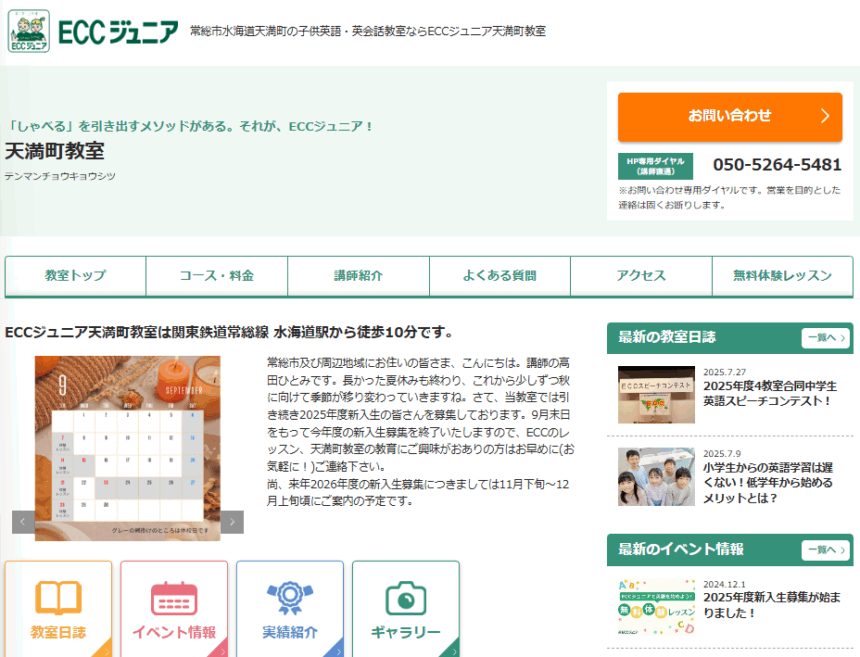Open the 小学生からの英語学習 article link
Screen dimensions: 860x657
[768, 482]
